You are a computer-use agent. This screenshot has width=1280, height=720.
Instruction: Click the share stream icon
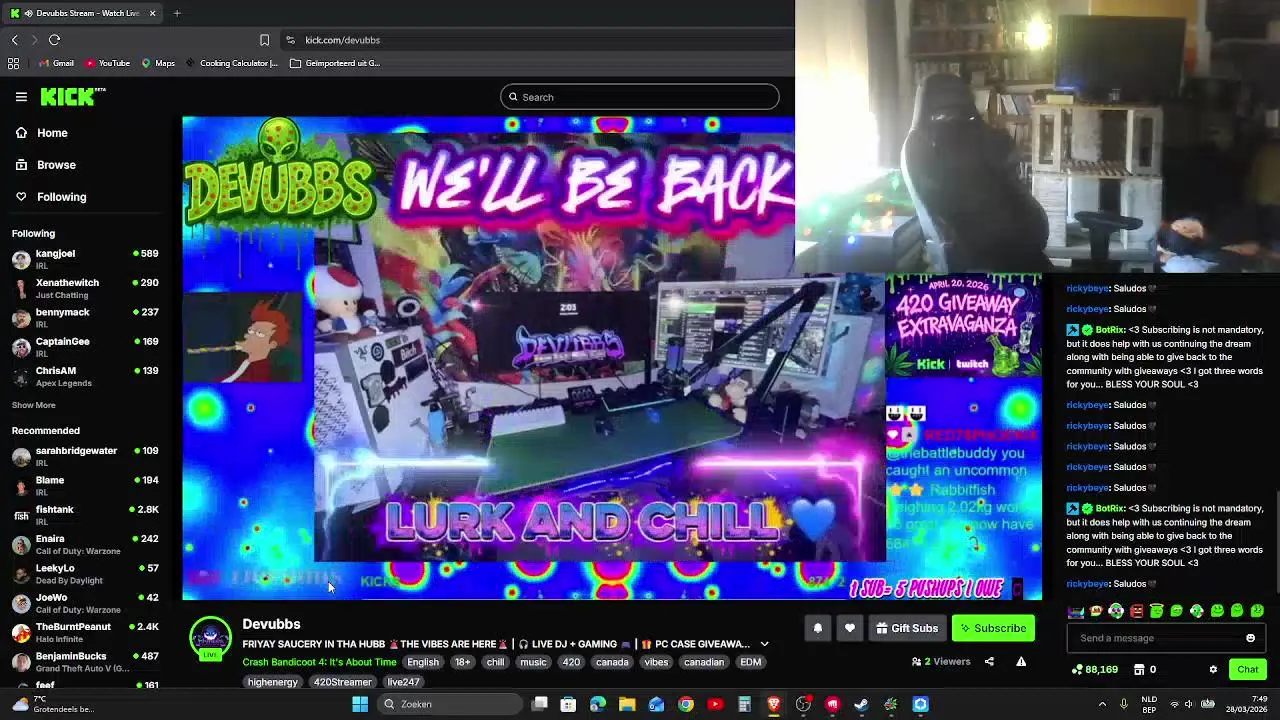pyautogui.click(x=989, y=661)
